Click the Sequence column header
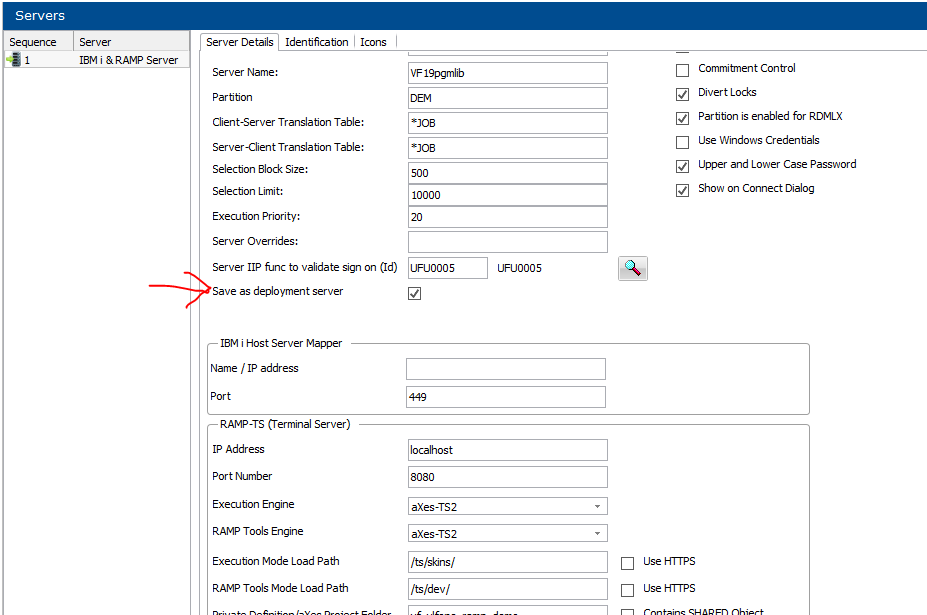 pyautogui.click(x=38, y=42)
